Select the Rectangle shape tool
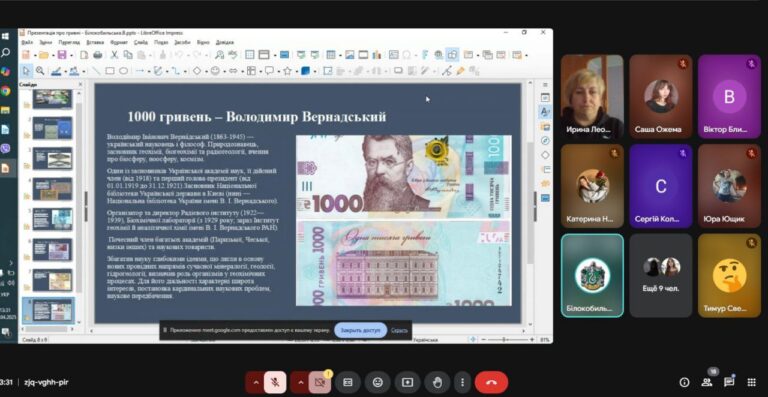Screen dimensions: 768x397 click(110, 71)
